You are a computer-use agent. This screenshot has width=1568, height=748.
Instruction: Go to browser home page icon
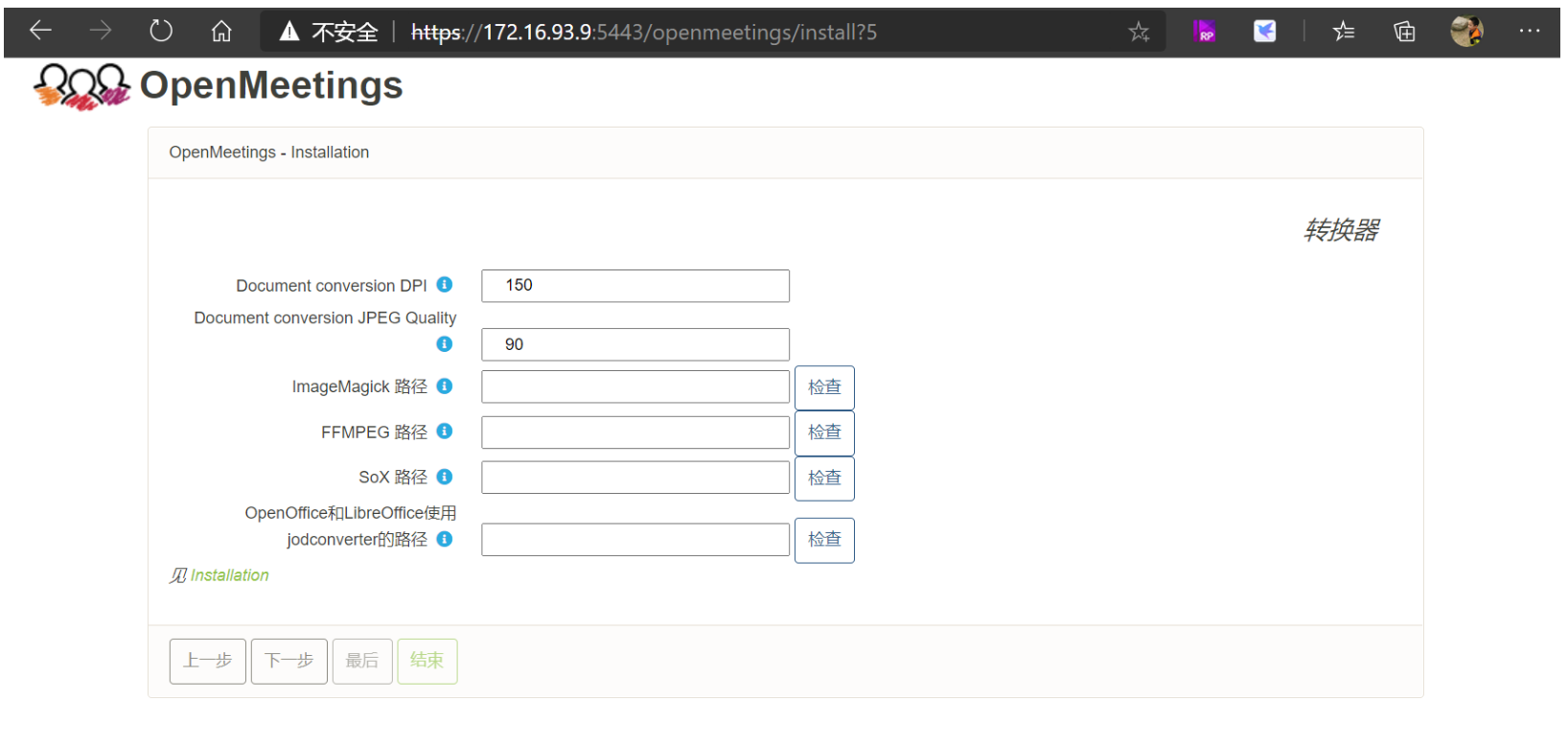tap(221, 32)
